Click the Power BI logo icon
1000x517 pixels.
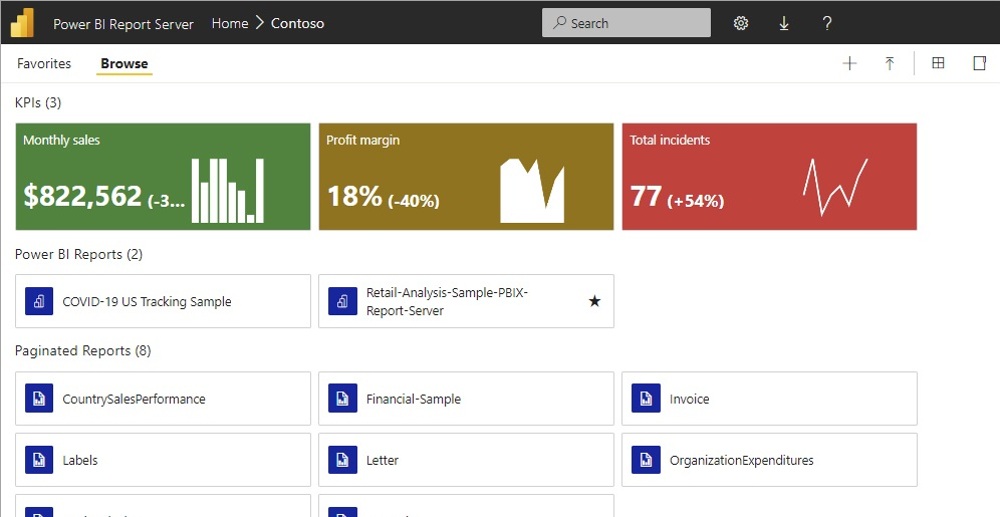(x=22, y=22)
